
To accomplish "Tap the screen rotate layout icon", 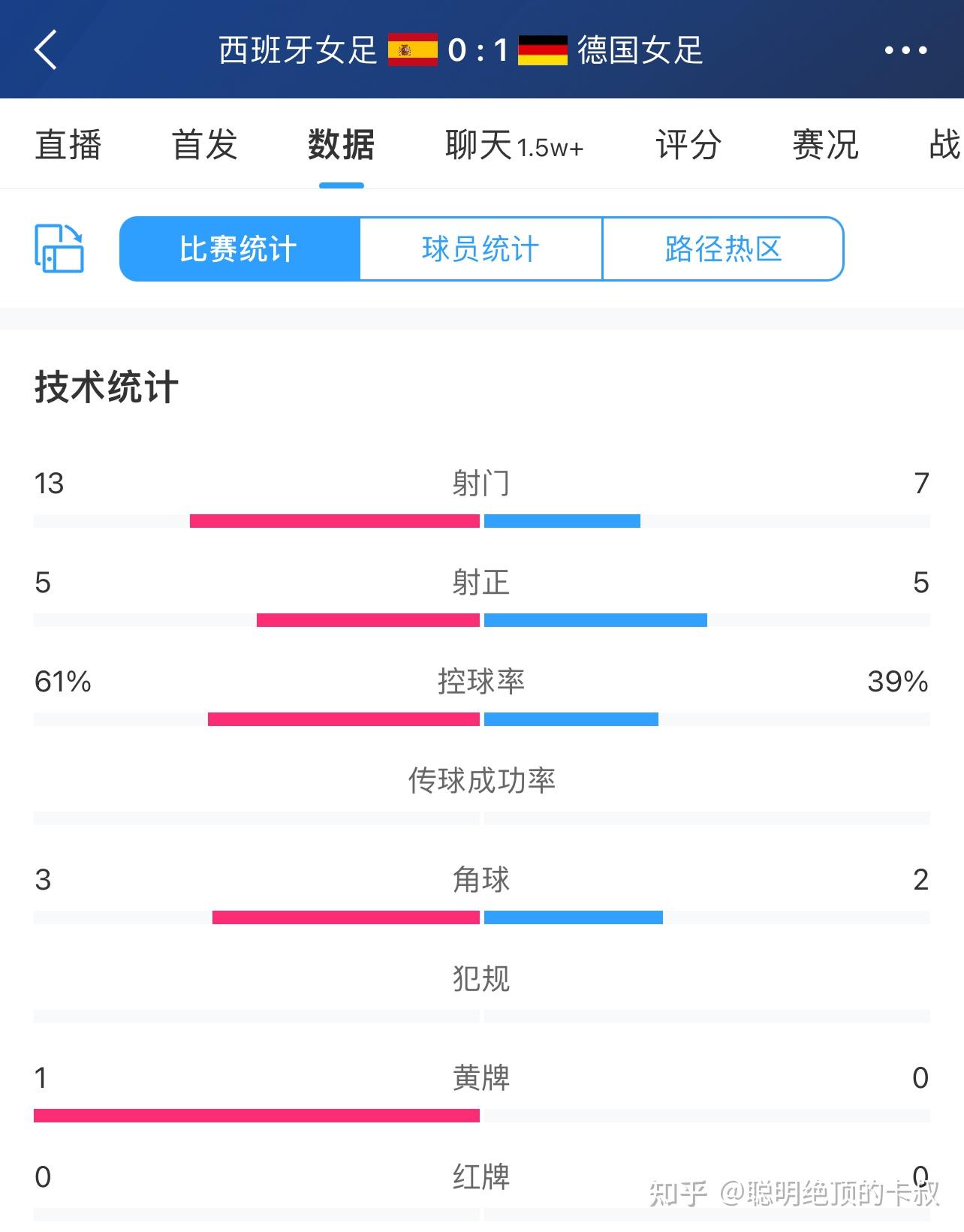I will pyautogui.click(x=59, y=249).
